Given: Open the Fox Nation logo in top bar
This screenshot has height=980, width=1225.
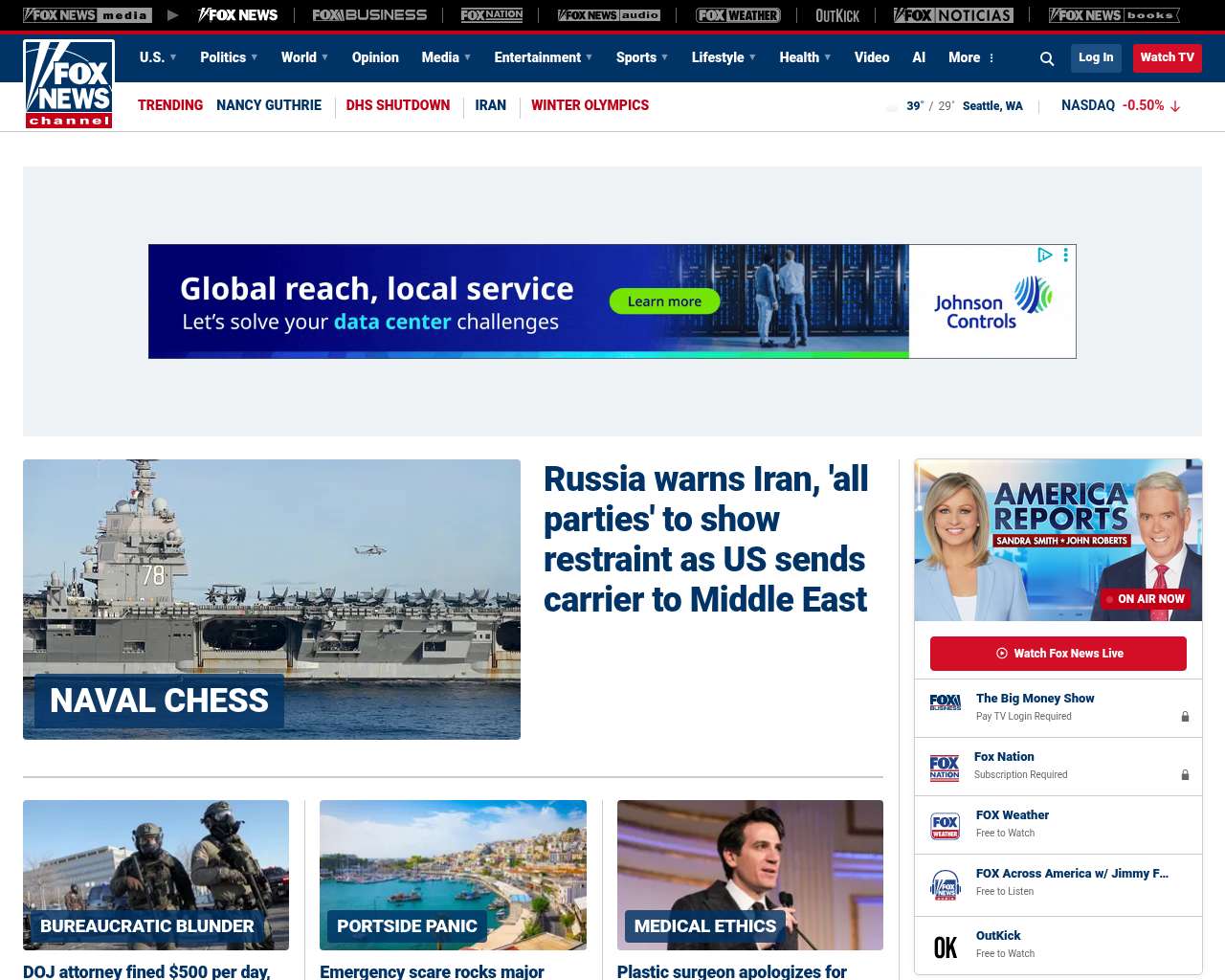Looking at the screenshot, I should [492, 15].
